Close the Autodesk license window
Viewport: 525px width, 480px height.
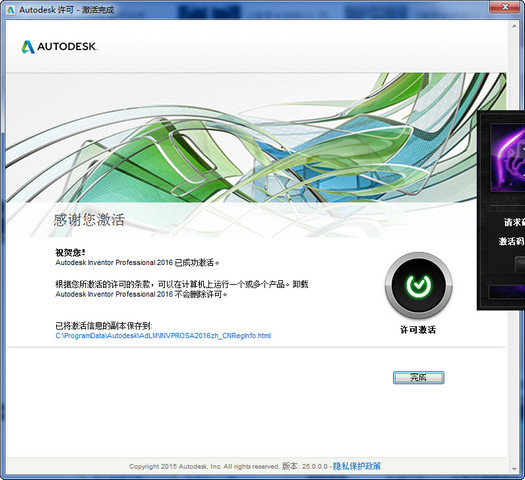pyautogui.click(x=505, y=7)
